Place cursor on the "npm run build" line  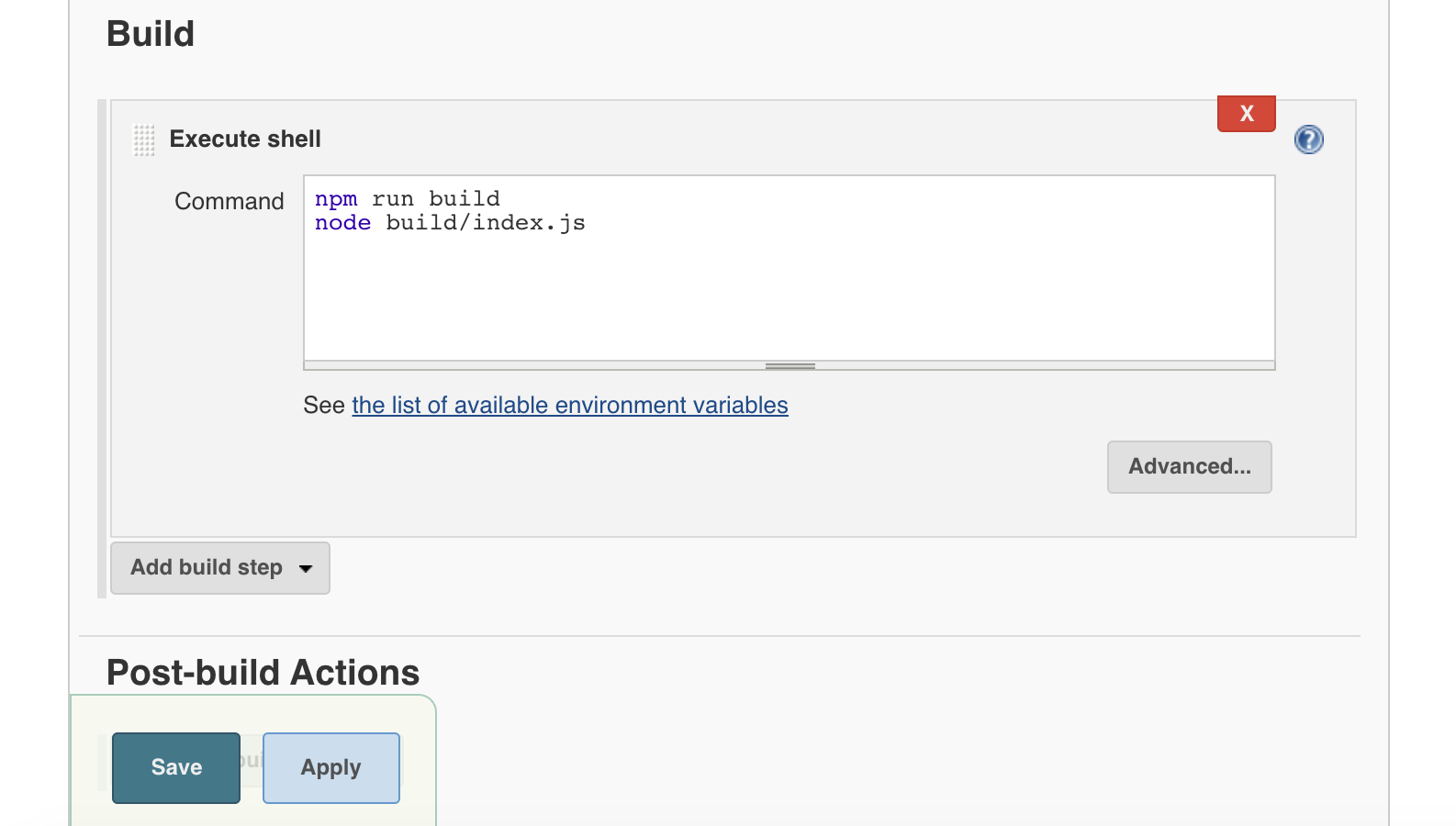[408, 199]
